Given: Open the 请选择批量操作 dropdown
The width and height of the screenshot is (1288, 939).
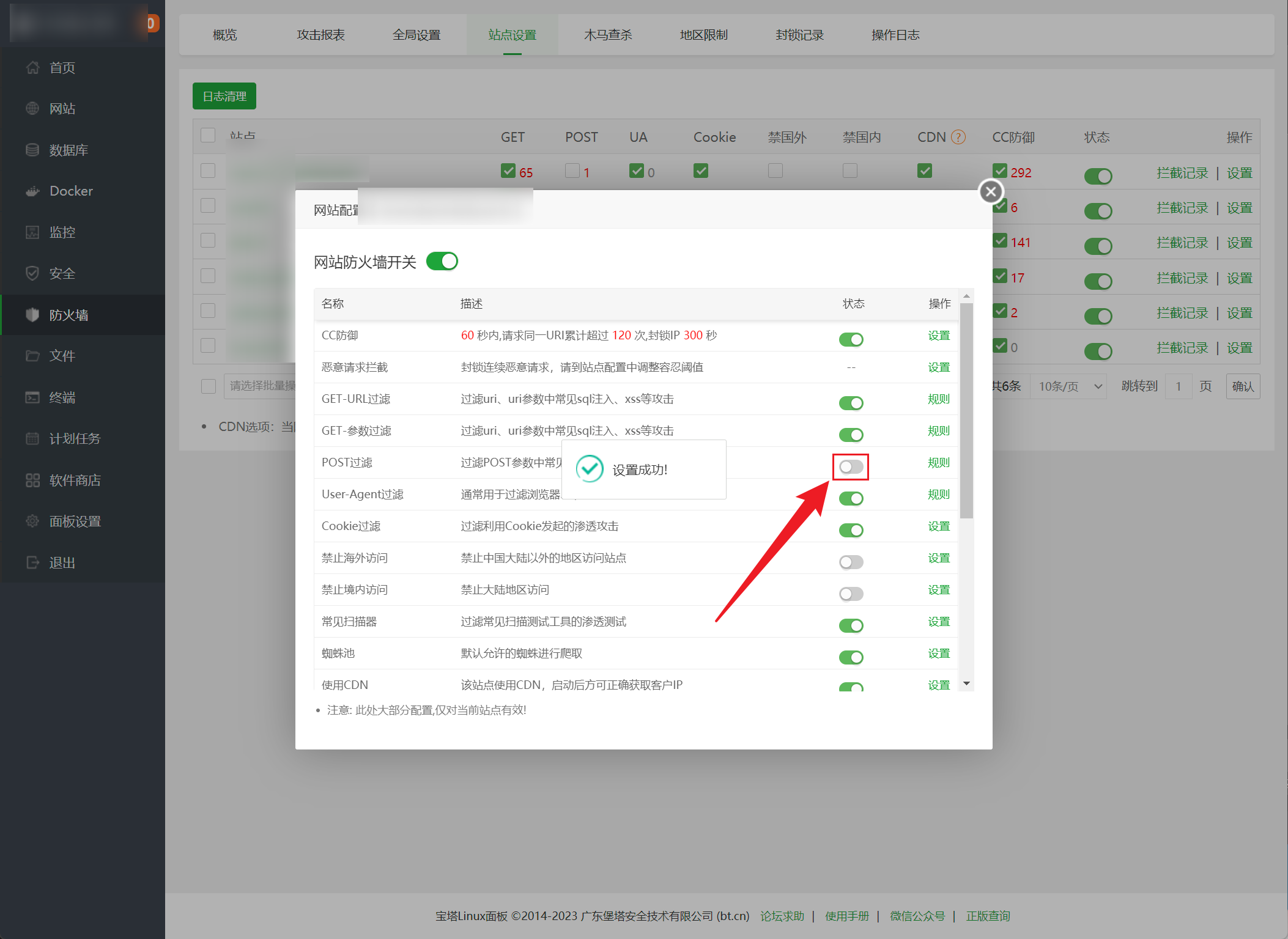Looking at the screenshot, I should (260, 386).
